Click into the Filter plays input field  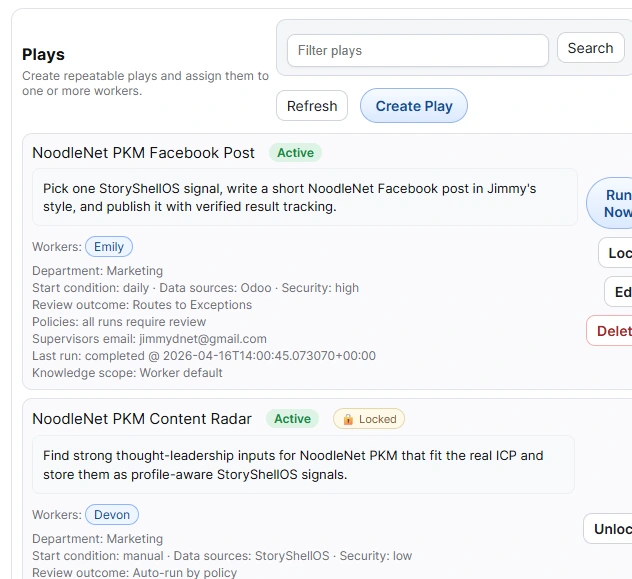tap(417, 51)
